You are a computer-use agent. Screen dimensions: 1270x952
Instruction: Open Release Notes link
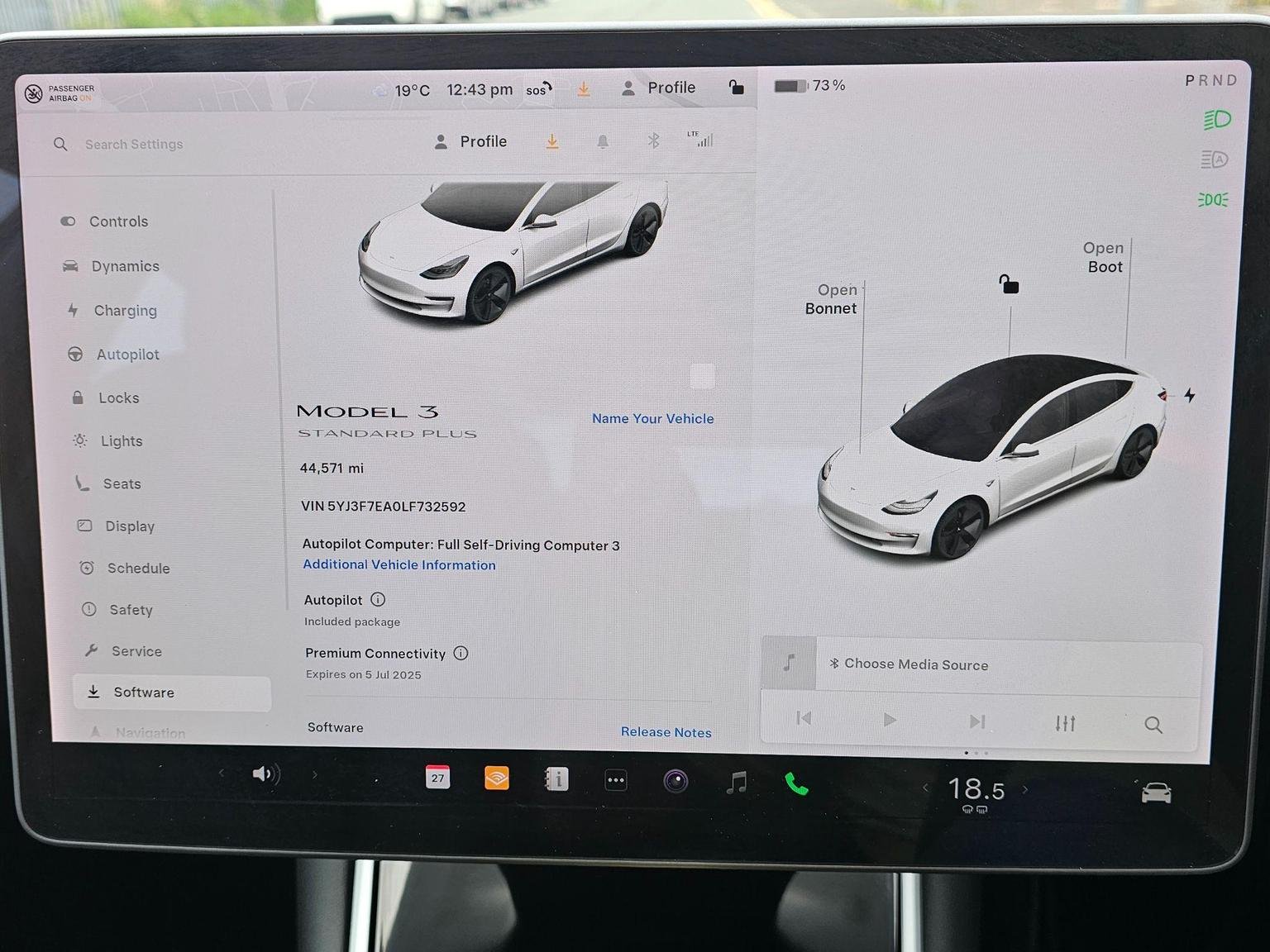pyautogui.click(x=666, y=731)
